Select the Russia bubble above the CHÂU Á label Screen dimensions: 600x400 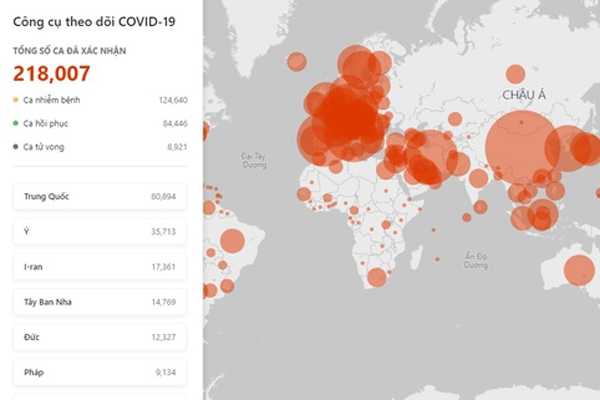[x=515, y=74]
